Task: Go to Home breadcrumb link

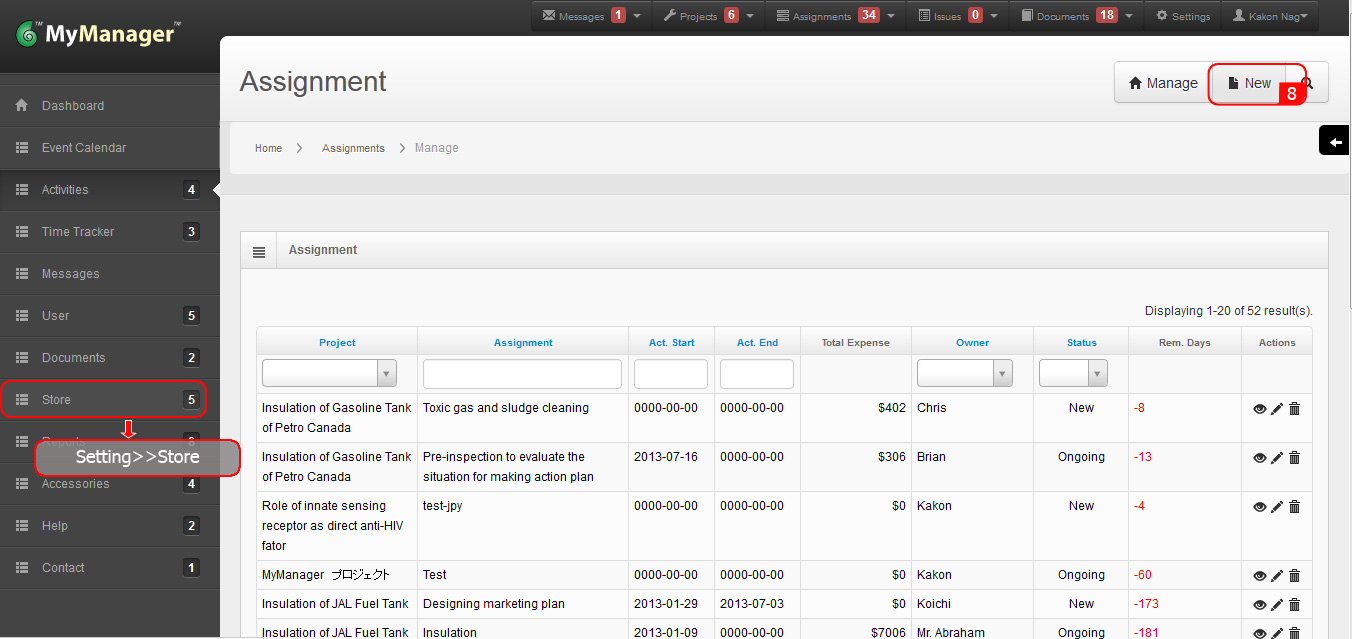Action: (268, 148)
